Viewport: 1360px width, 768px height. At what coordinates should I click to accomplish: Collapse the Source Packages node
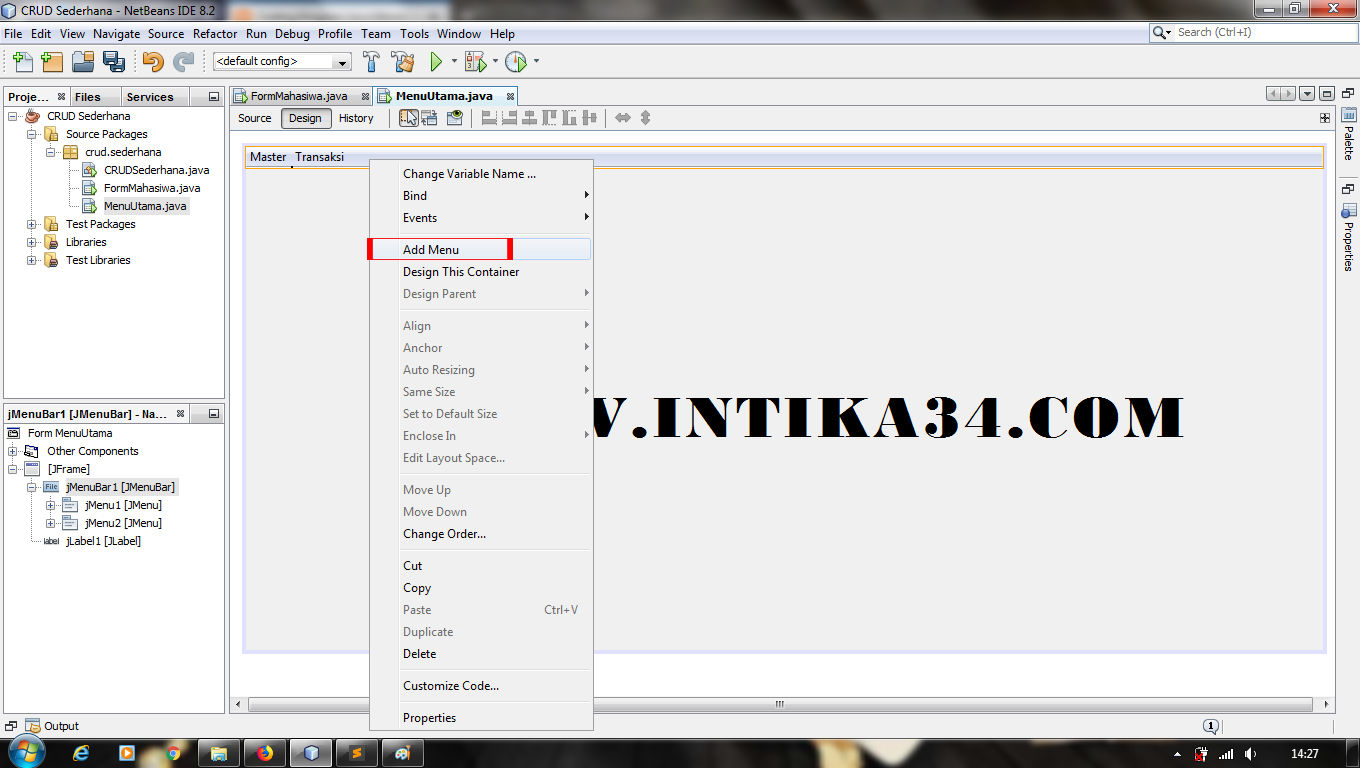click(x=33, y=134)
